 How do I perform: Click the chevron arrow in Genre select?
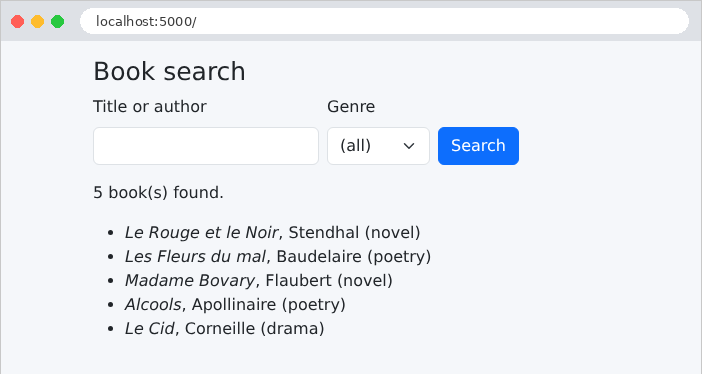click(409, 146)
